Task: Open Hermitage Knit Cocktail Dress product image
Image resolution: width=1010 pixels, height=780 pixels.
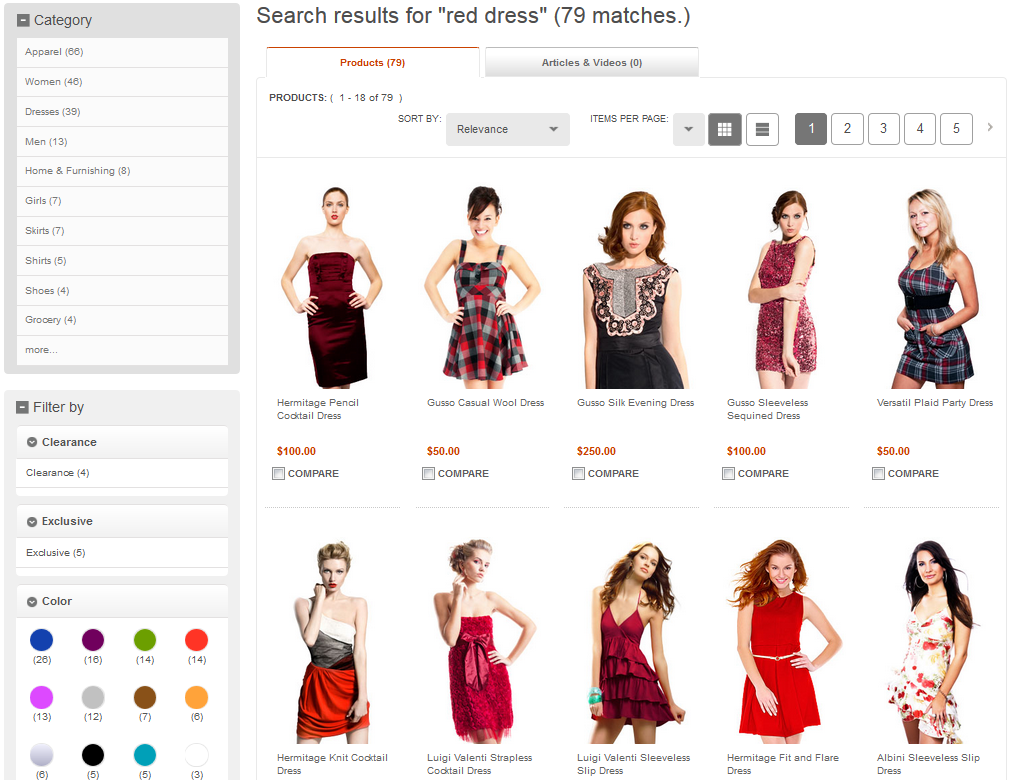Action: (x=331, y=642)
